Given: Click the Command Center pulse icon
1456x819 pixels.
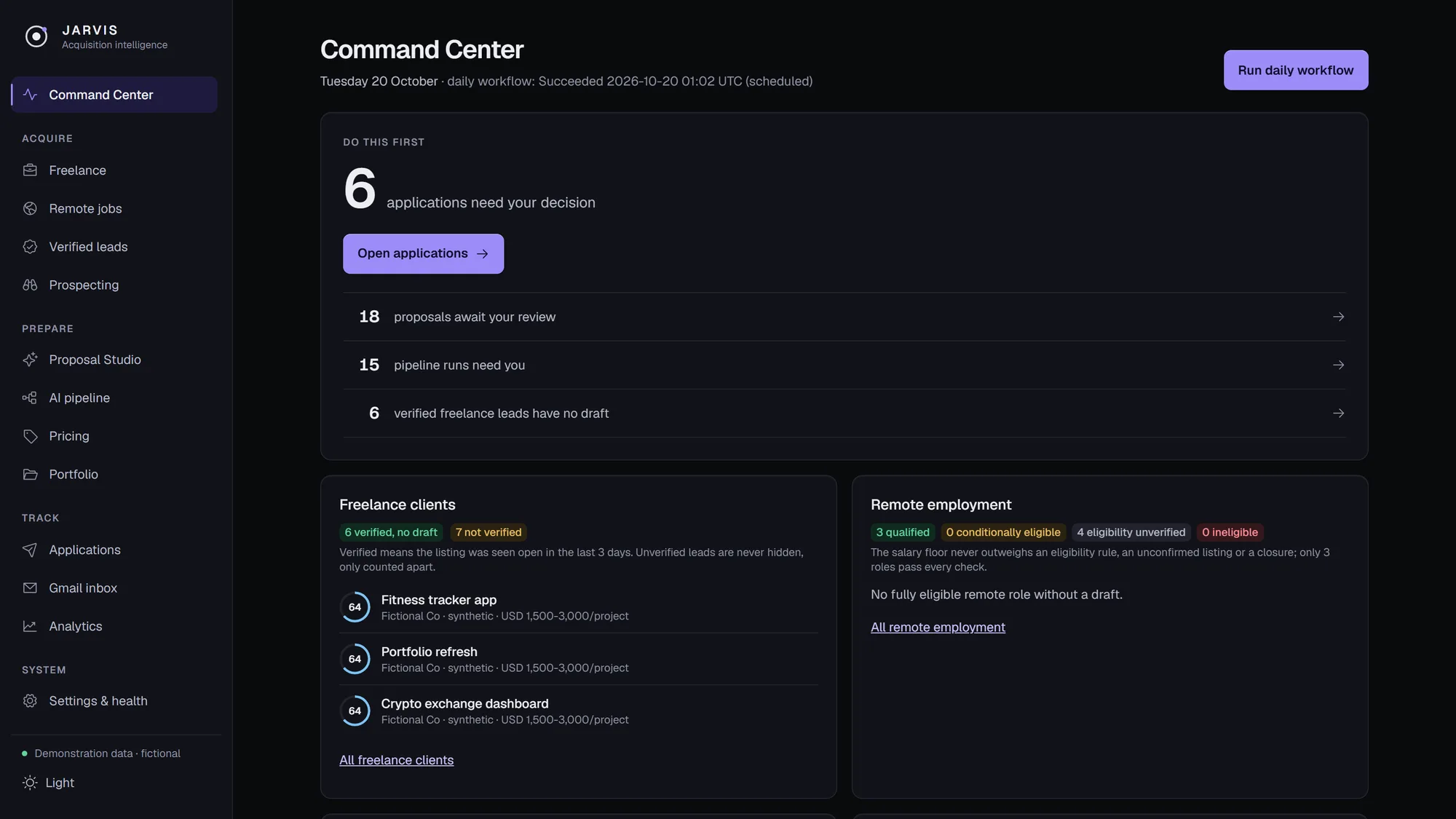Looking at the screenshot, I should (30, 95).
